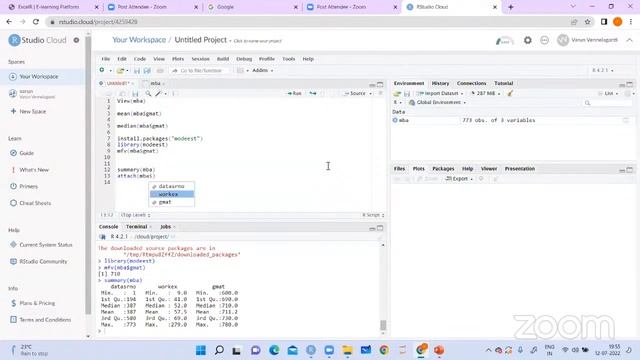
Task: Click the more options ellipsis icon near the user name
Action: (x=544, y=40)
